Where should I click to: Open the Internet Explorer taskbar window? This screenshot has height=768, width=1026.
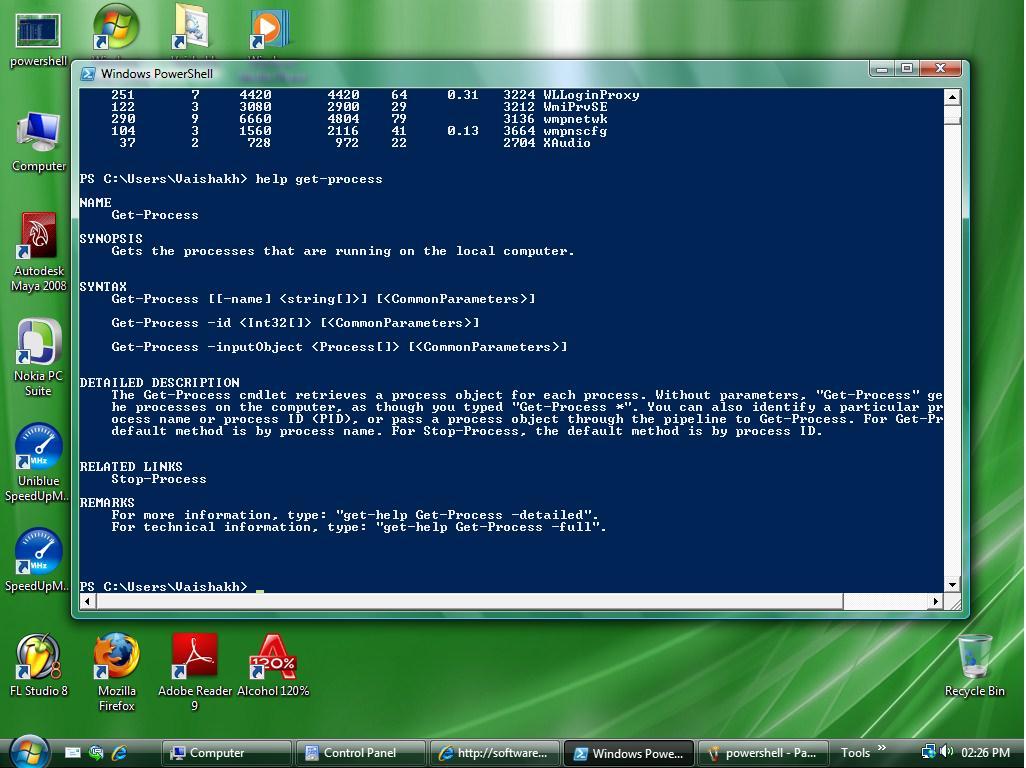point(496,753)
